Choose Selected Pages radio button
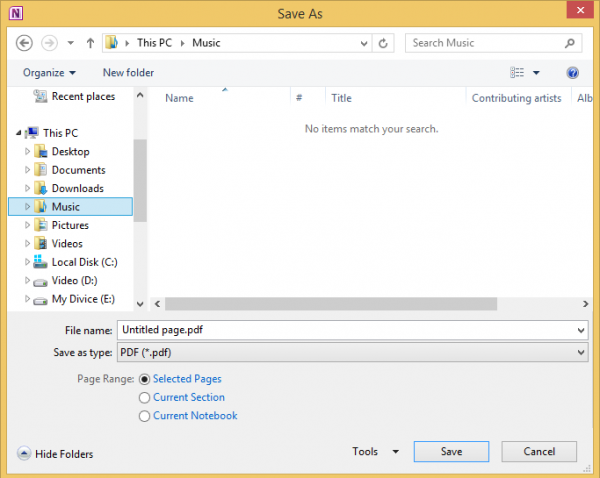600x478 pixels. coord(146,379)
